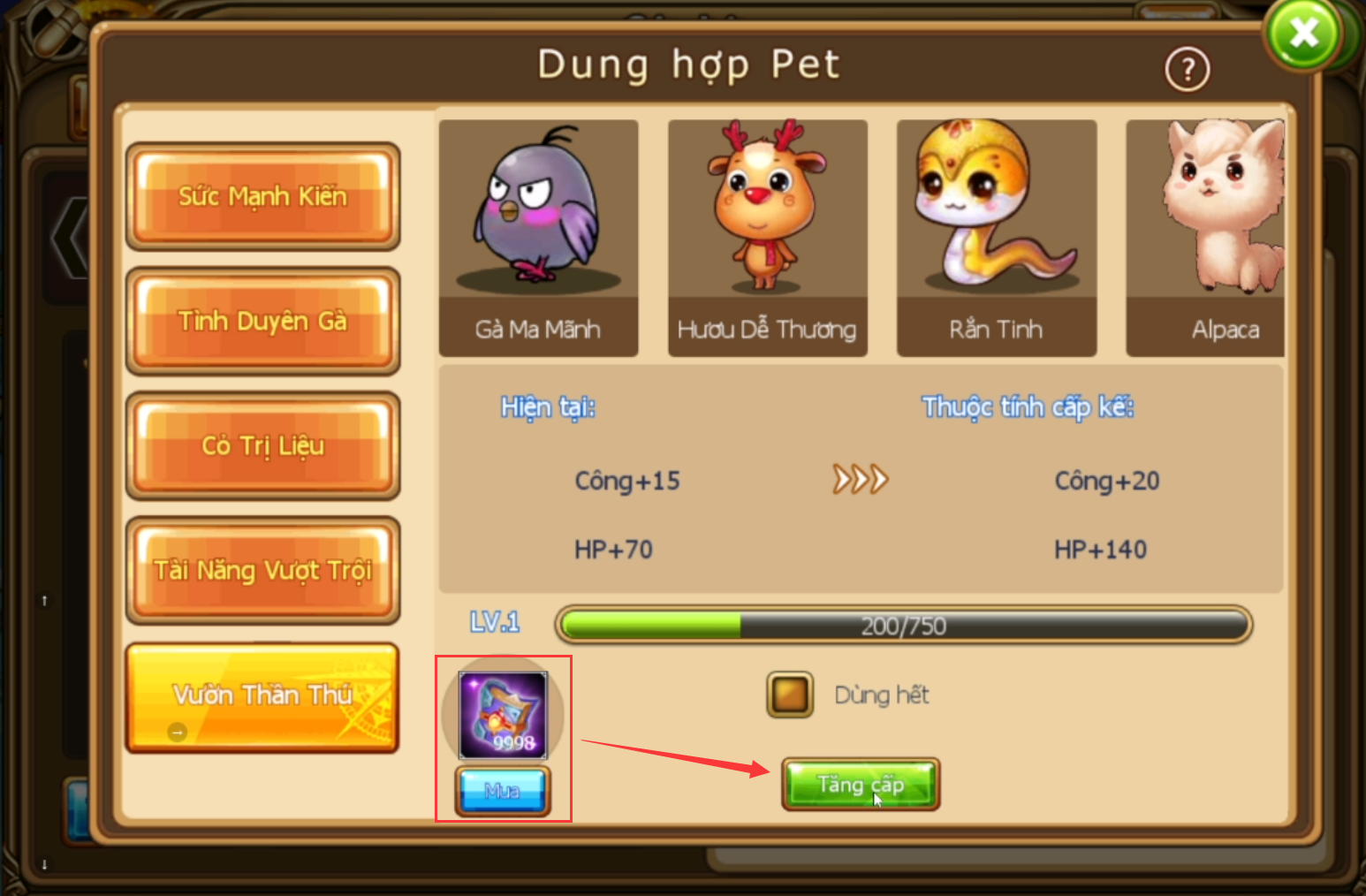Select the Hươu Dễ Thương pet

(767, 239)
